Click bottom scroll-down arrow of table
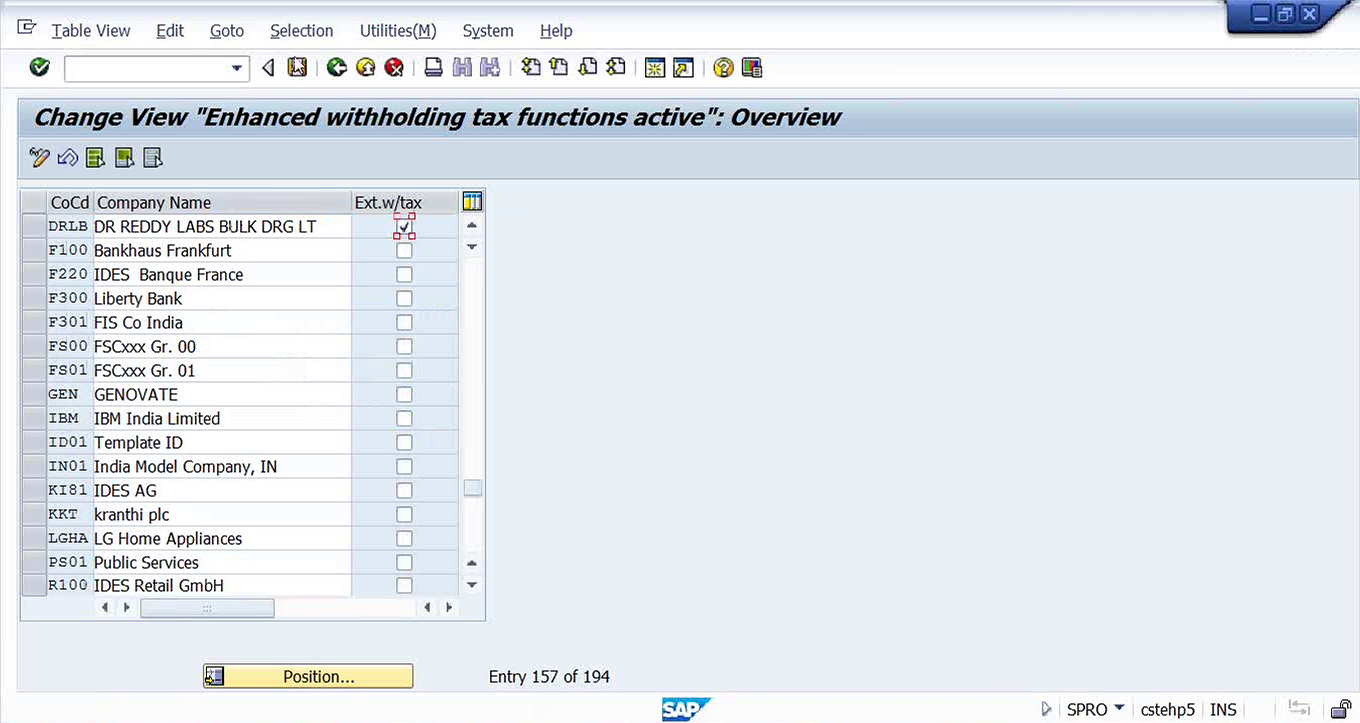Image resolution: width=1360 pixels, height=723 pixels. tap(472, 585)
